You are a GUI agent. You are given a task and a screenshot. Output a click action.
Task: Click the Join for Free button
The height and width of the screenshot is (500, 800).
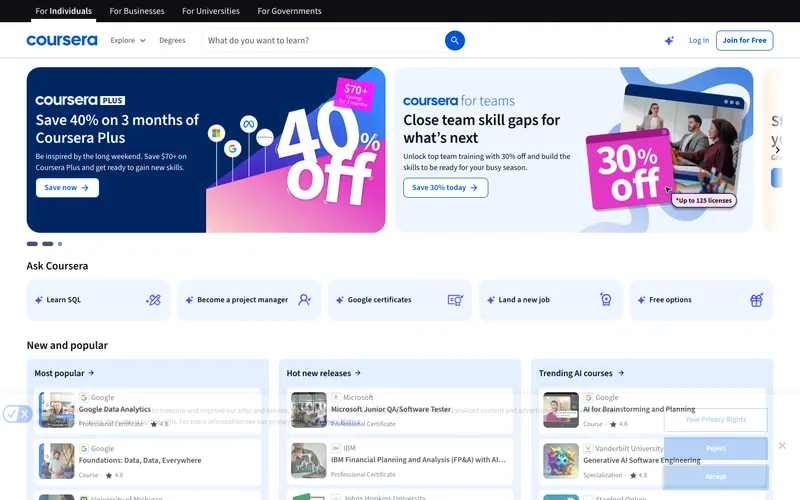pyautogui.click(x=744, y=40)
